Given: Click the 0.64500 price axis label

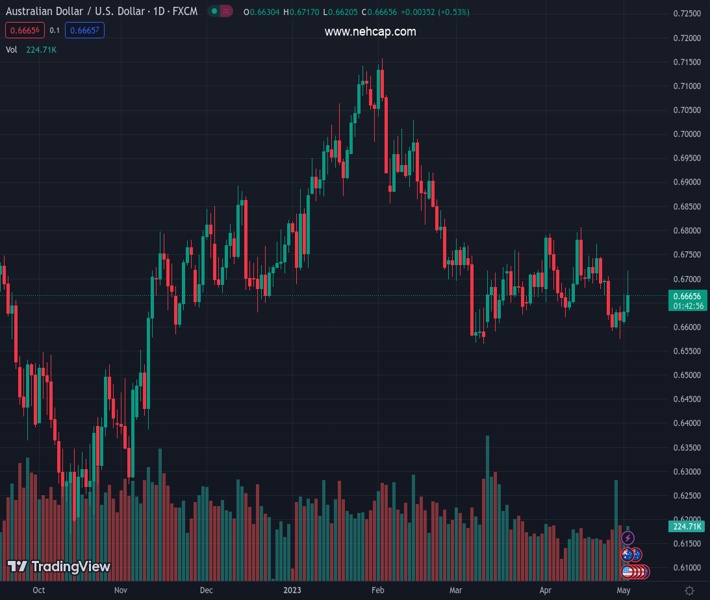Looking at the screenshot, I should [687, 399].
